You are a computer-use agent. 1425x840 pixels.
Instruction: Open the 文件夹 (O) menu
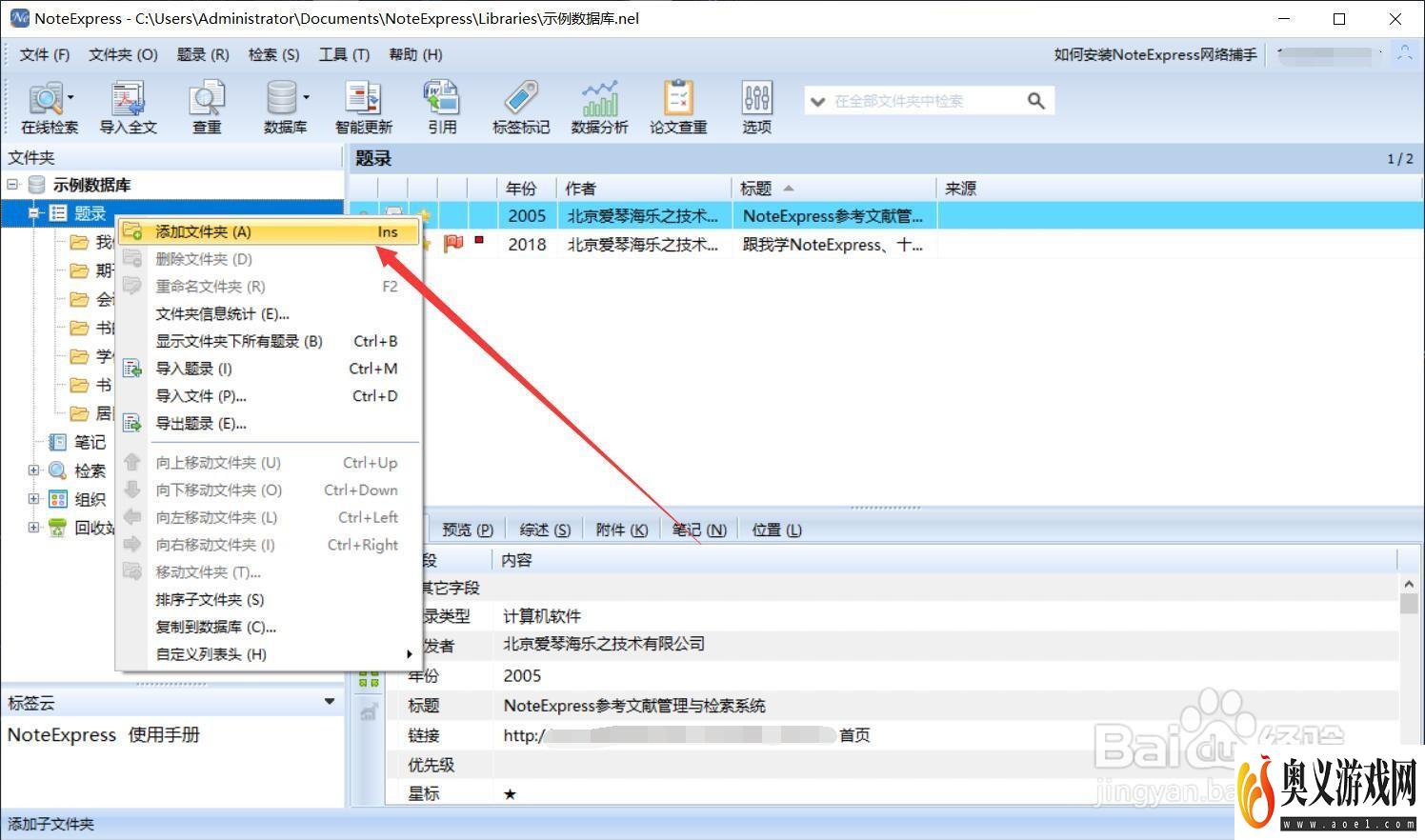tap(123, 54)
